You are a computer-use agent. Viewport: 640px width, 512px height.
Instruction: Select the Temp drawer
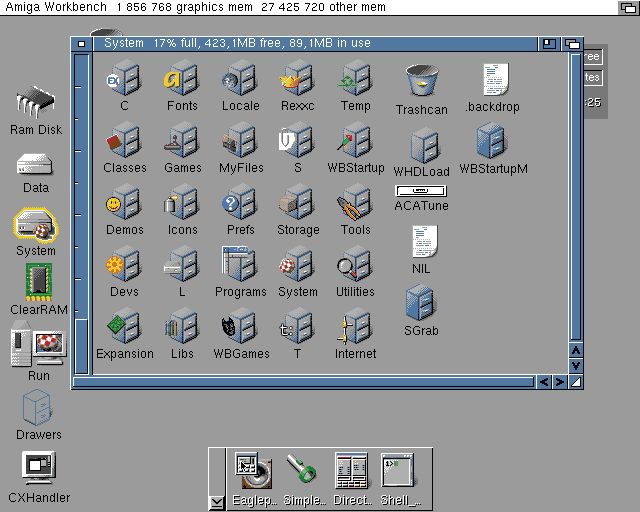coord(355,79)
